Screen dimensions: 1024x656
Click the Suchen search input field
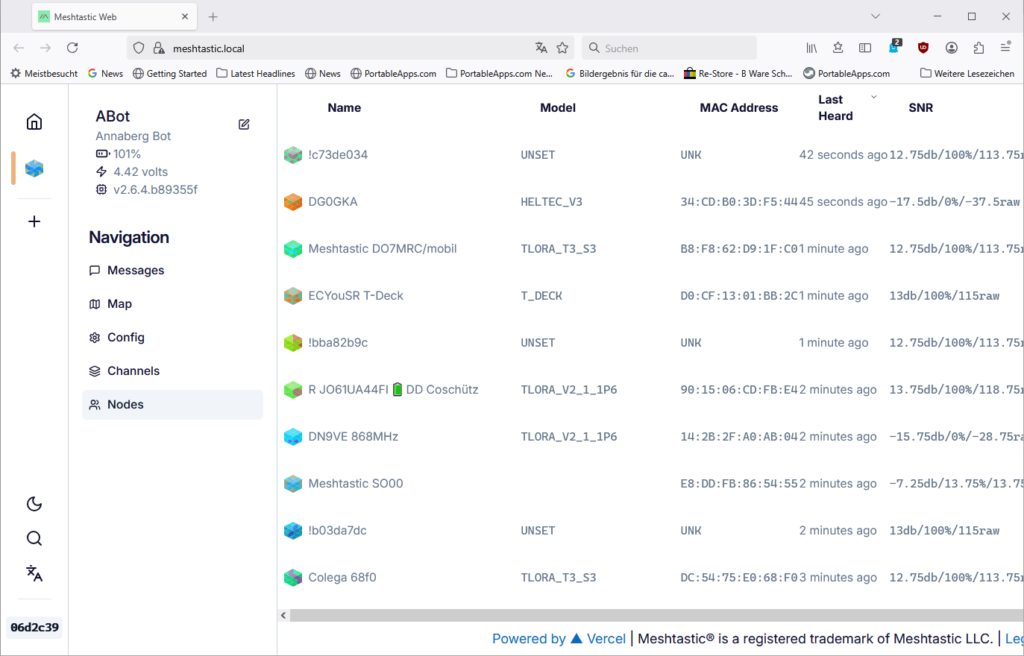pyautogui.click(x=668, y=48)
